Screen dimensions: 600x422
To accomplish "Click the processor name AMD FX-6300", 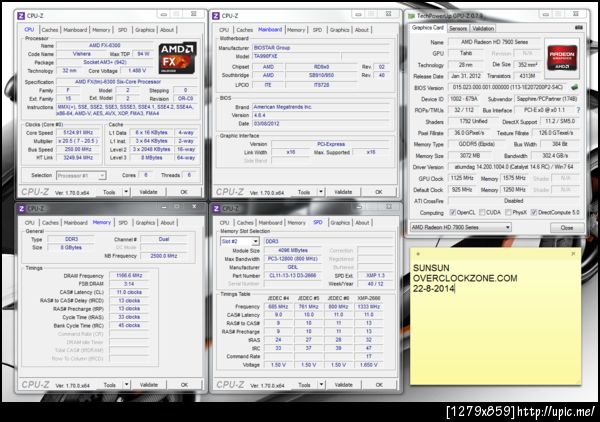I will coord(104,45).
